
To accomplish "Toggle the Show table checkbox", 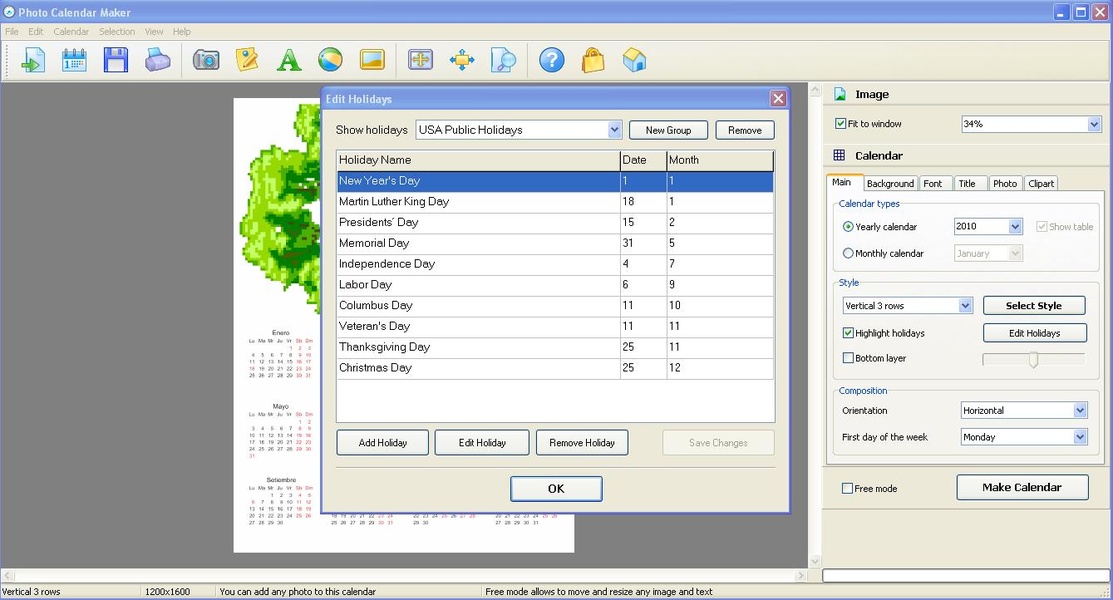I will tap(1041, 227).
